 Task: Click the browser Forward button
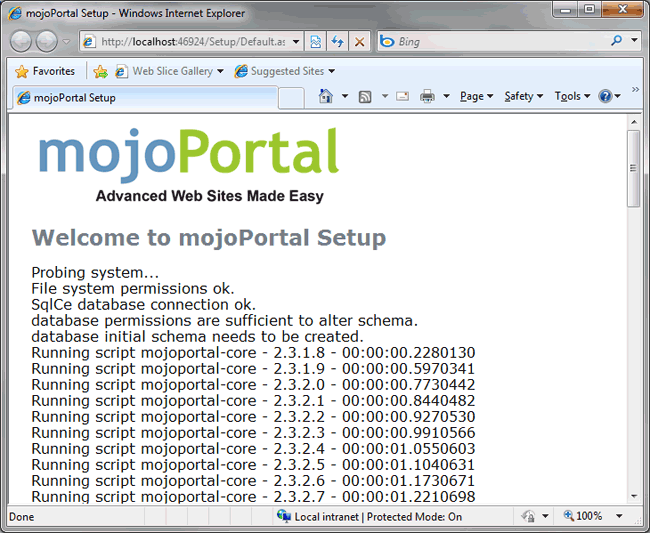(47, 42)
